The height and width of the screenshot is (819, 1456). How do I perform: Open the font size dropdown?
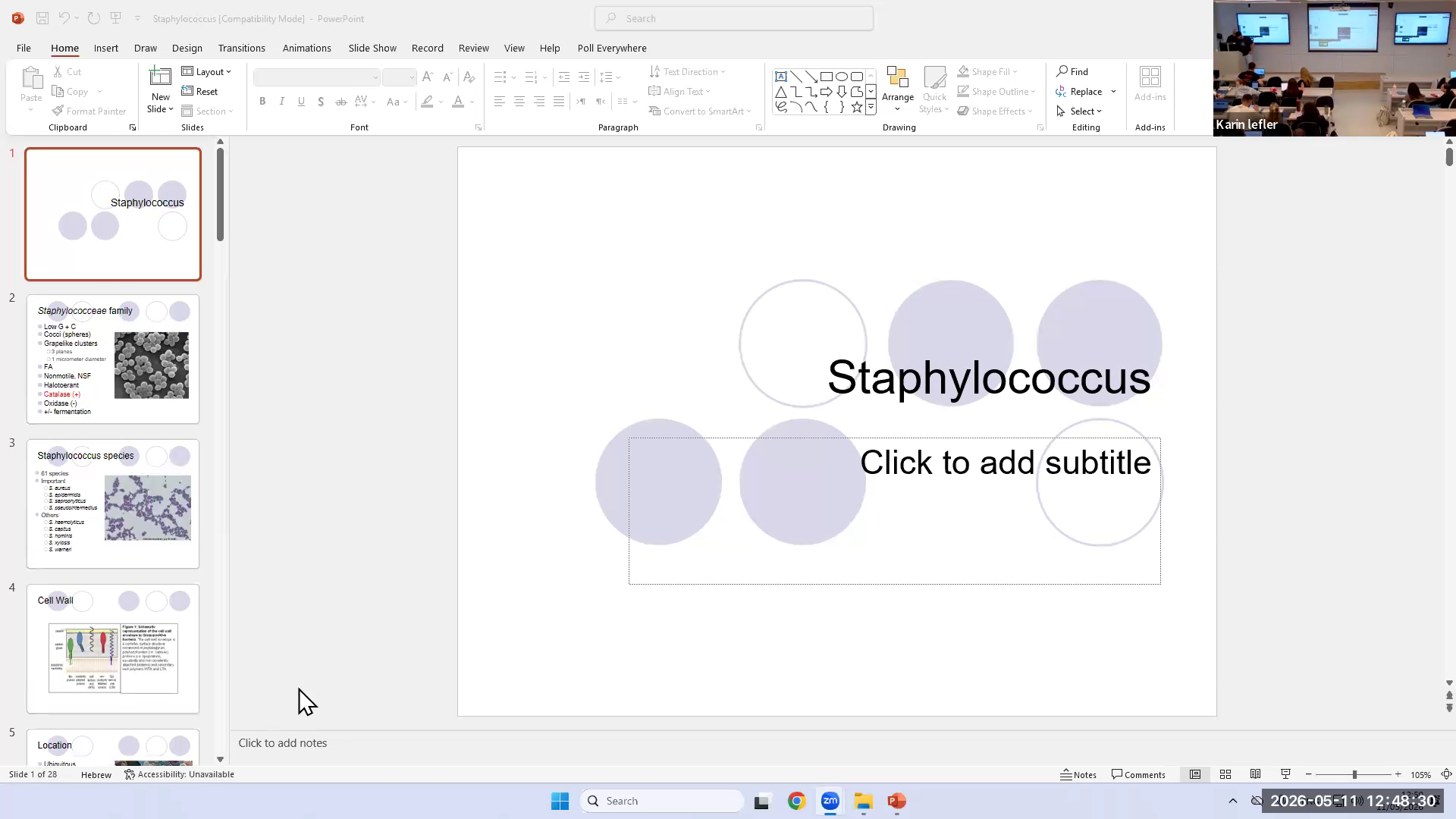coord(412,77)
